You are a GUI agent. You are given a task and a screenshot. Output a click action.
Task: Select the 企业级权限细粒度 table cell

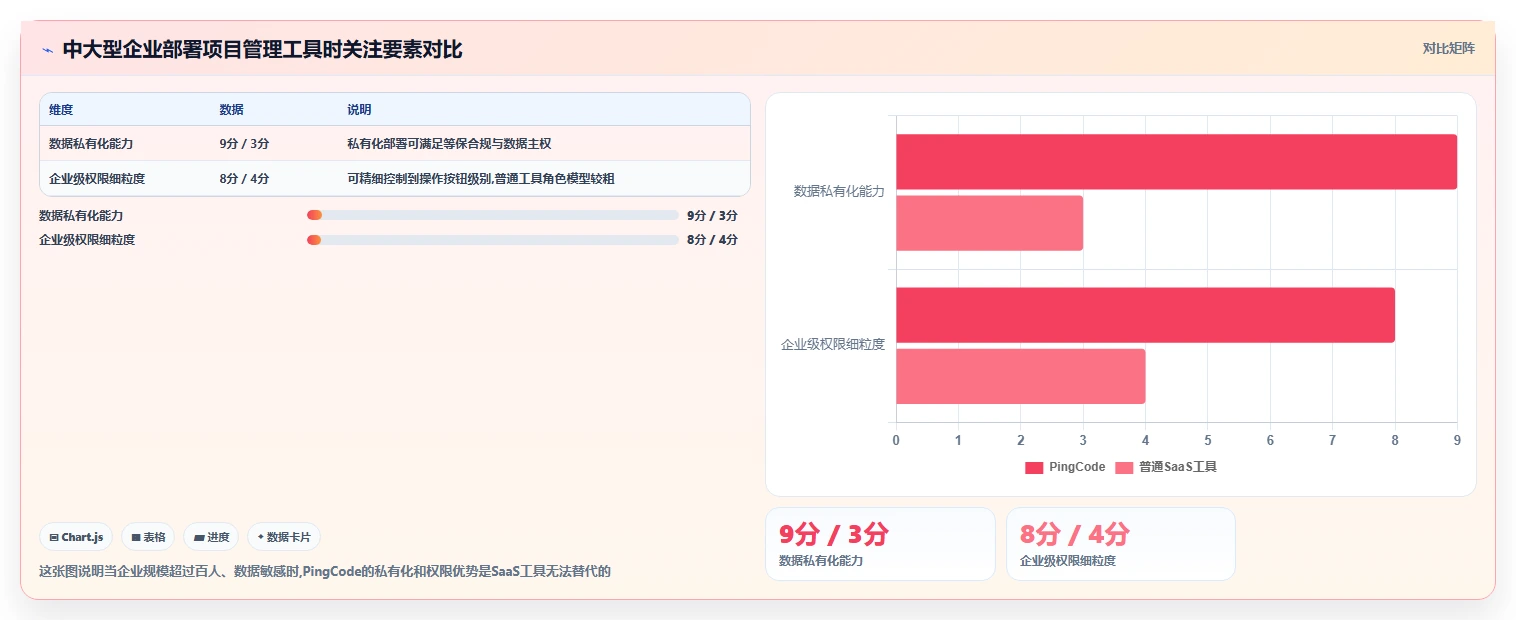97,179
